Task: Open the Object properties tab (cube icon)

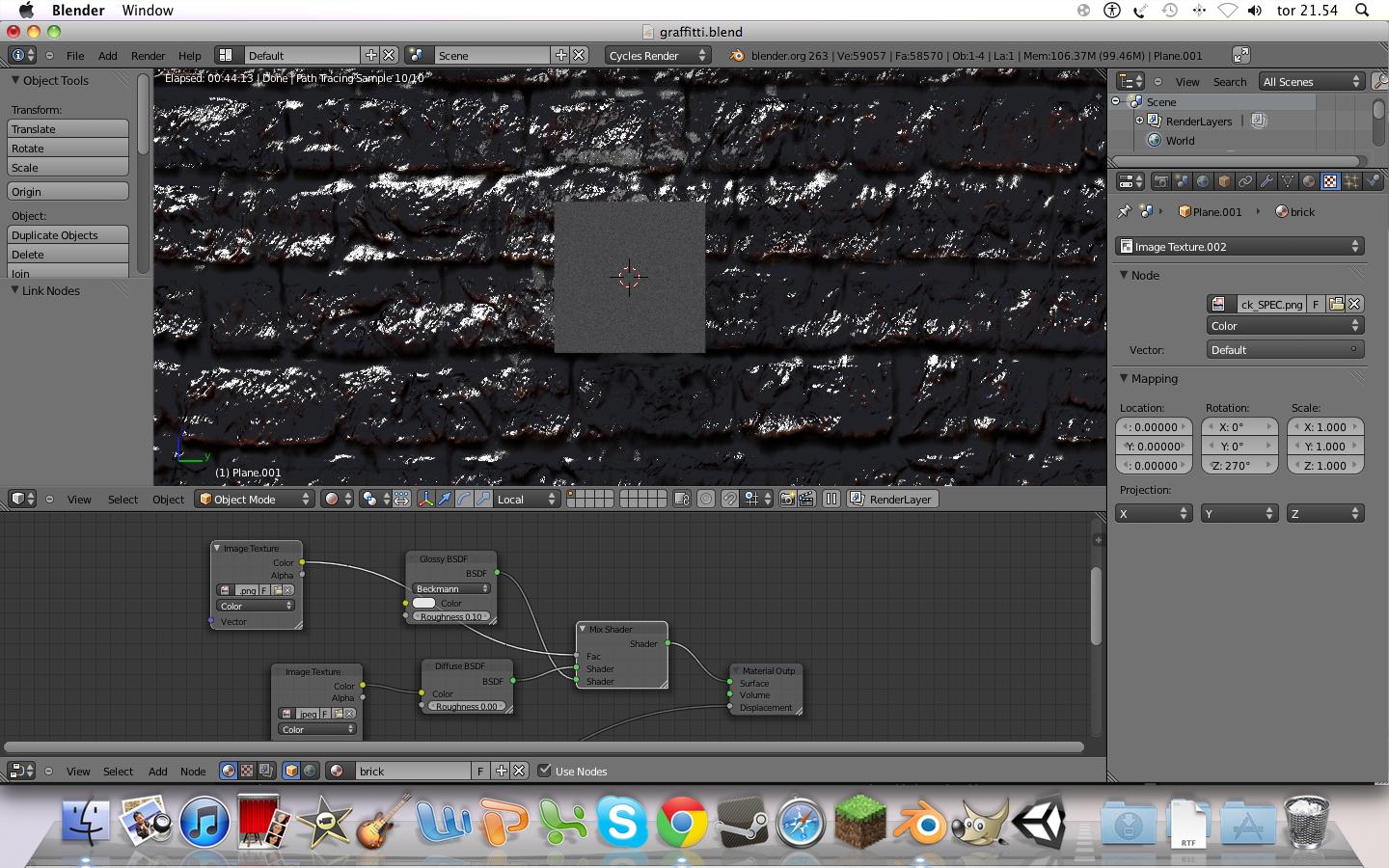Action: (1224, 181)
